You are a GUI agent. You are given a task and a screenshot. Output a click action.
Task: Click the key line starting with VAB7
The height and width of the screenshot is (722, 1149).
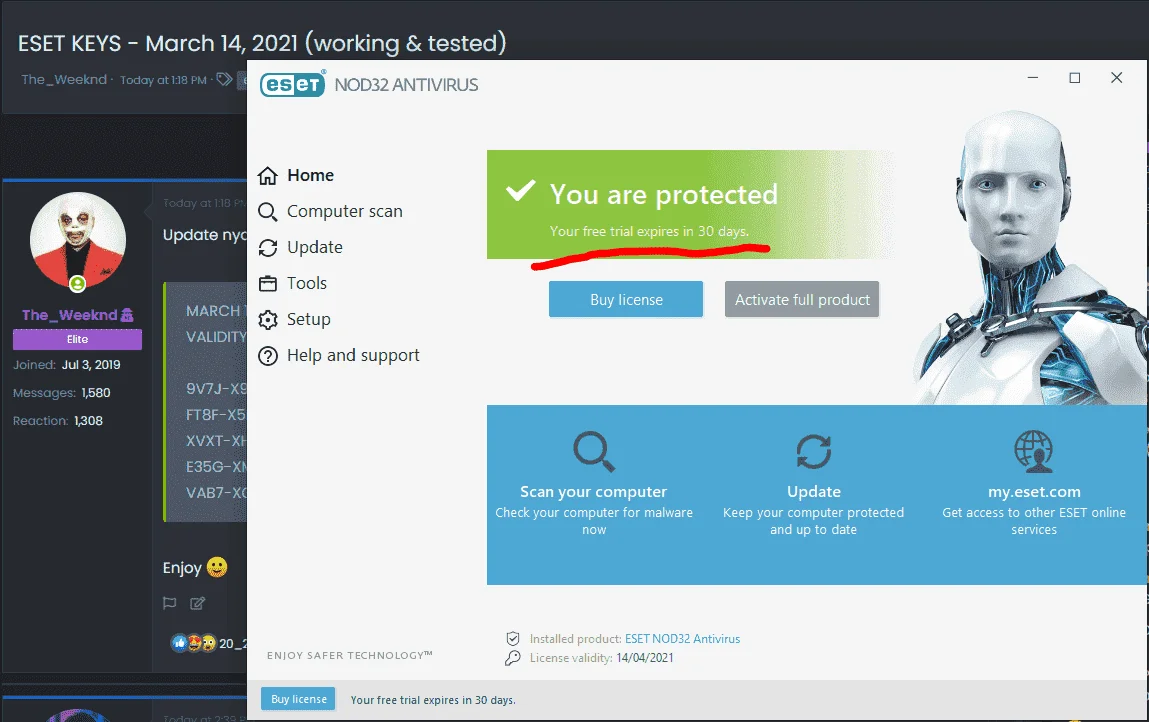pos(215,493)
